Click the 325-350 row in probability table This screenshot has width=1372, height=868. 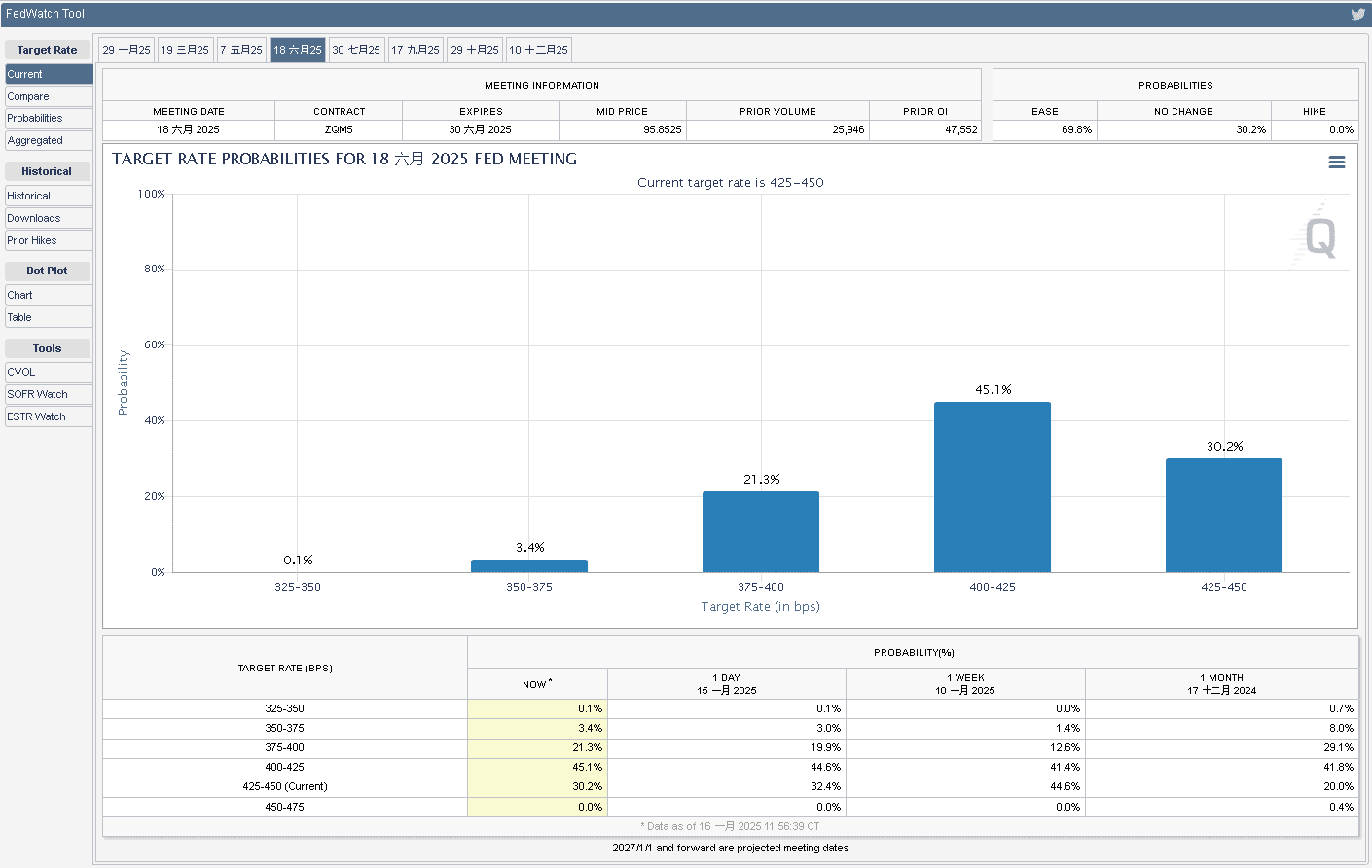pos(731,708)
